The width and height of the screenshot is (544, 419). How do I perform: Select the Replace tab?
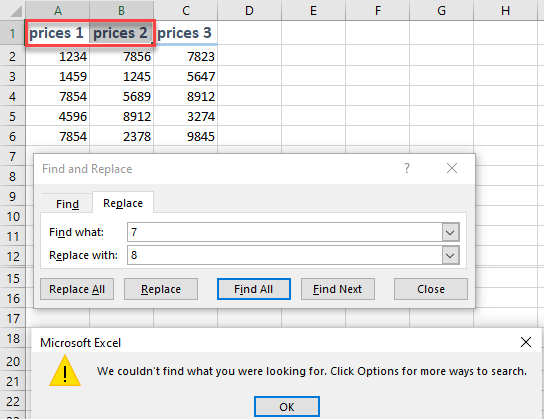tap(123, 203)
